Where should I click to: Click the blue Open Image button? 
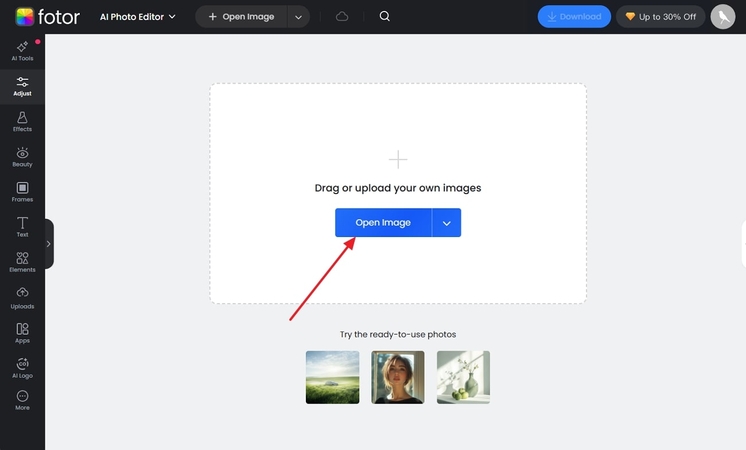click(383, 223)
